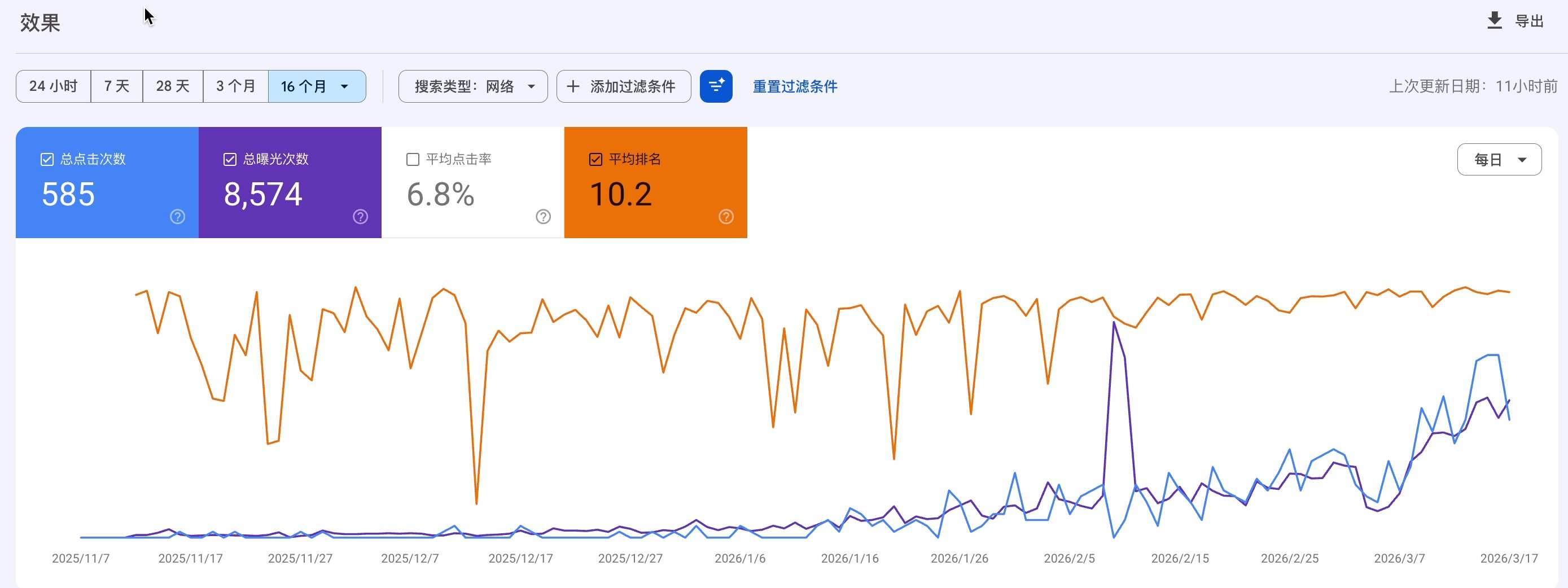Open help for total clicks card
1568x588 pixels.
[x=177, y=217]
